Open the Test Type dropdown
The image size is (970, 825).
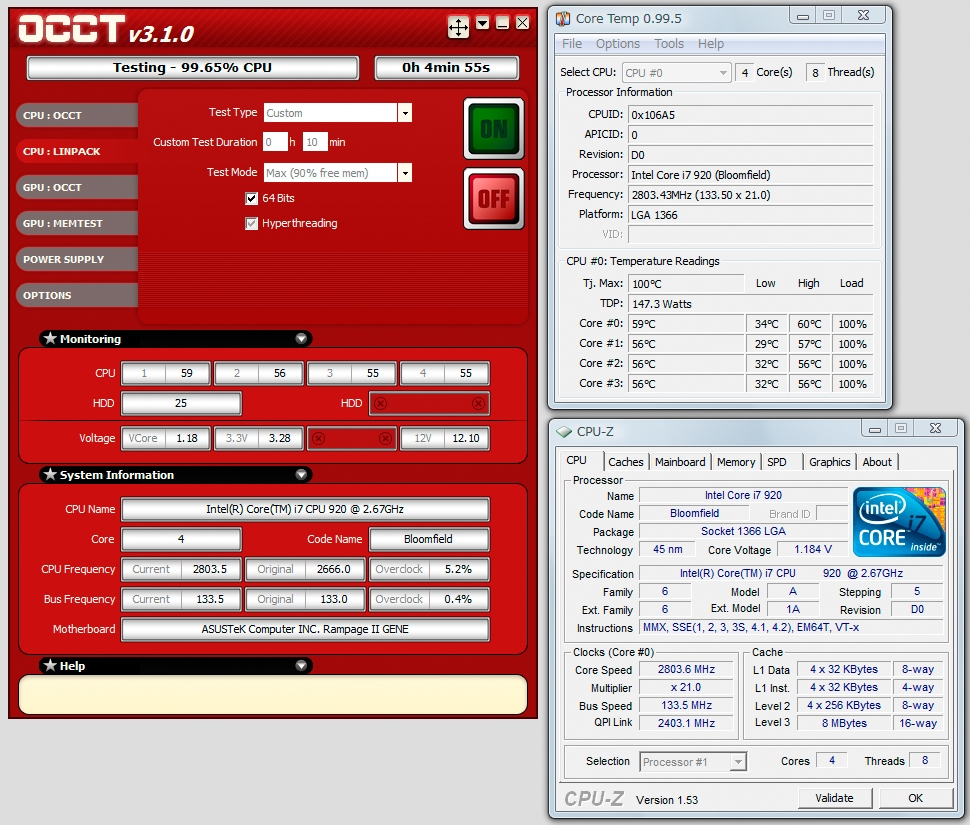tap(405, 113)
